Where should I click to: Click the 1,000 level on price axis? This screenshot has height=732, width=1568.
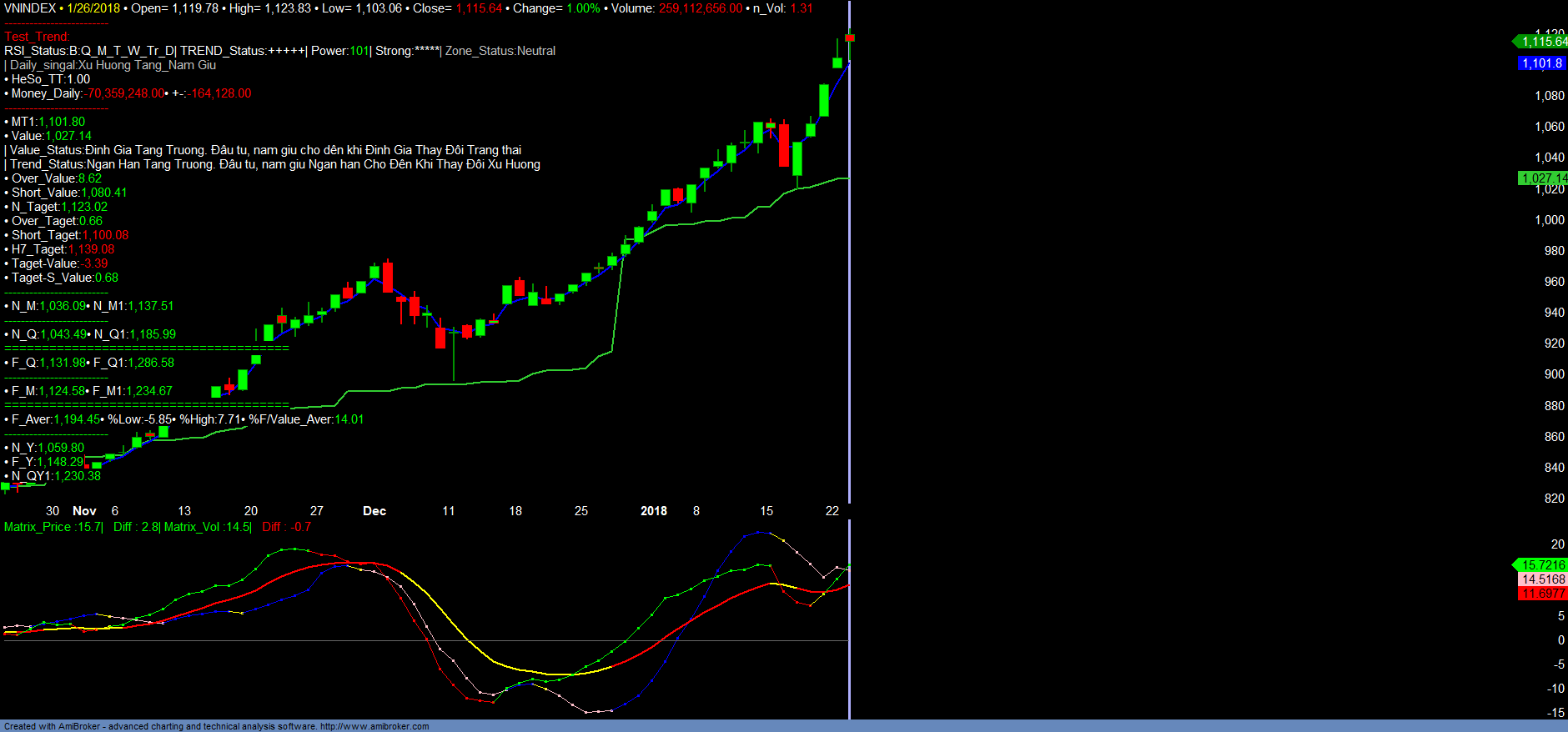coord(1549,220)
